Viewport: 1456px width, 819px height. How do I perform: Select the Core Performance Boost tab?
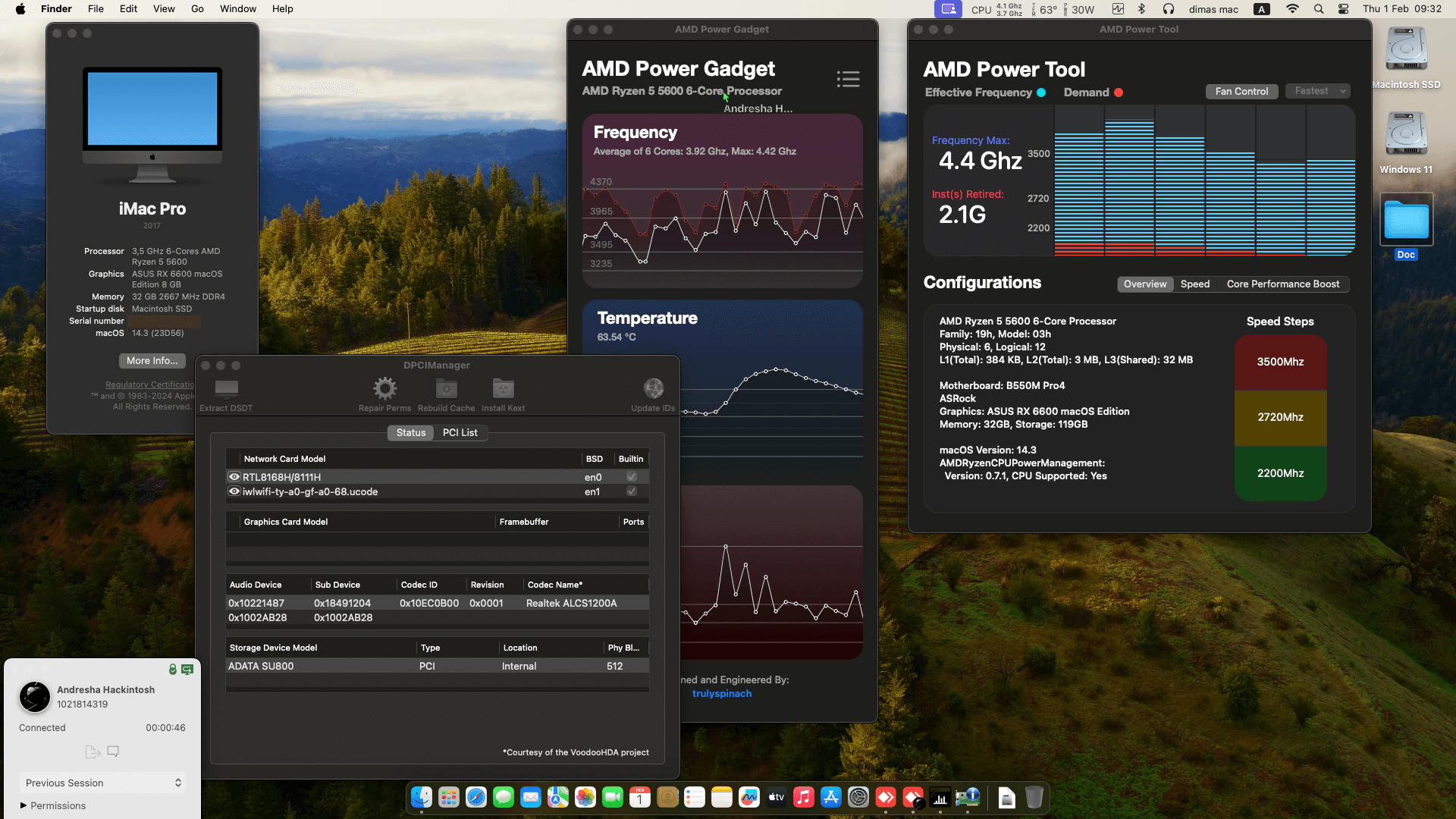pos(1283,284)
